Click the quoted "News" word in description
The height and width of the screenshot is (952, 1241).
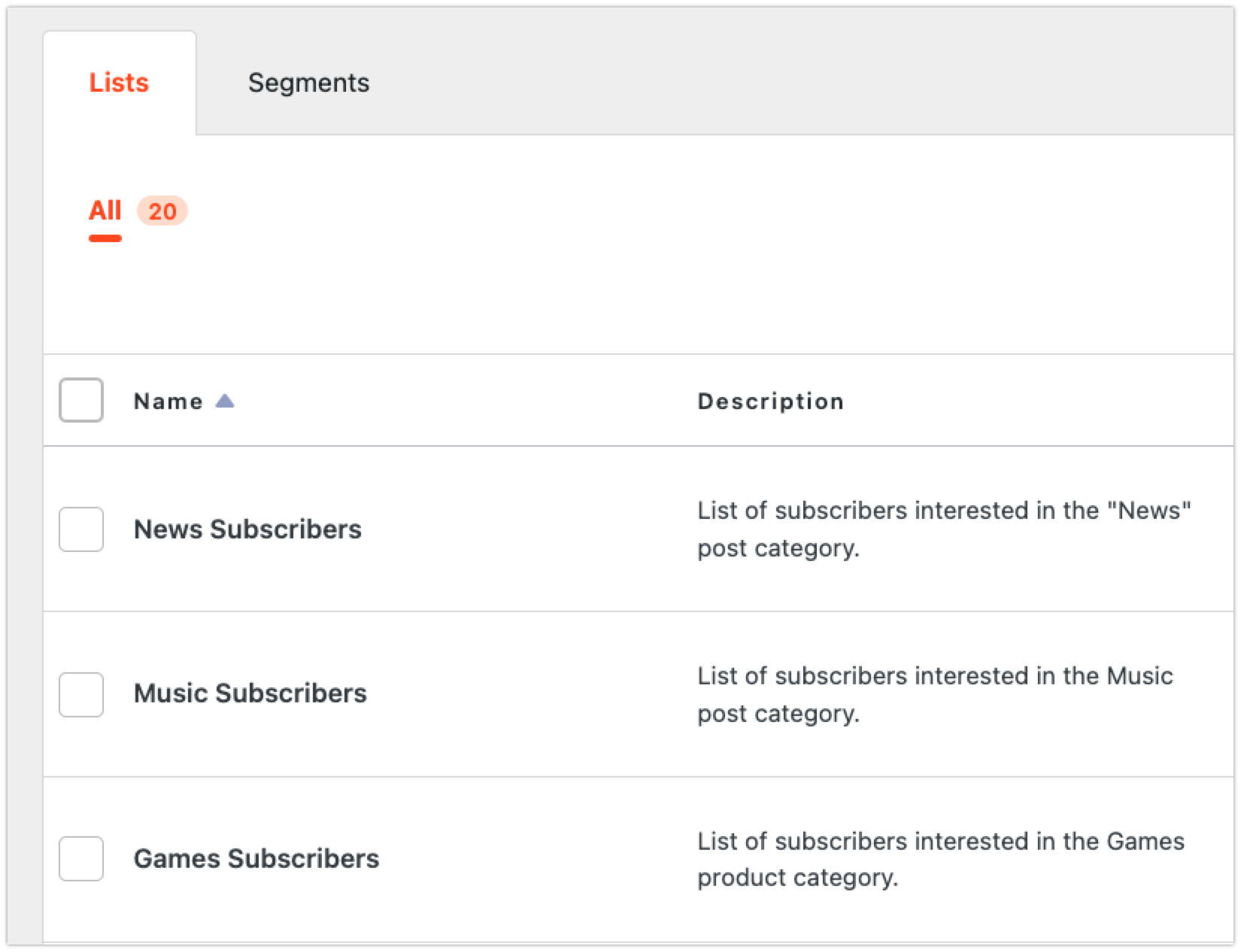(x=1148, y=511)
